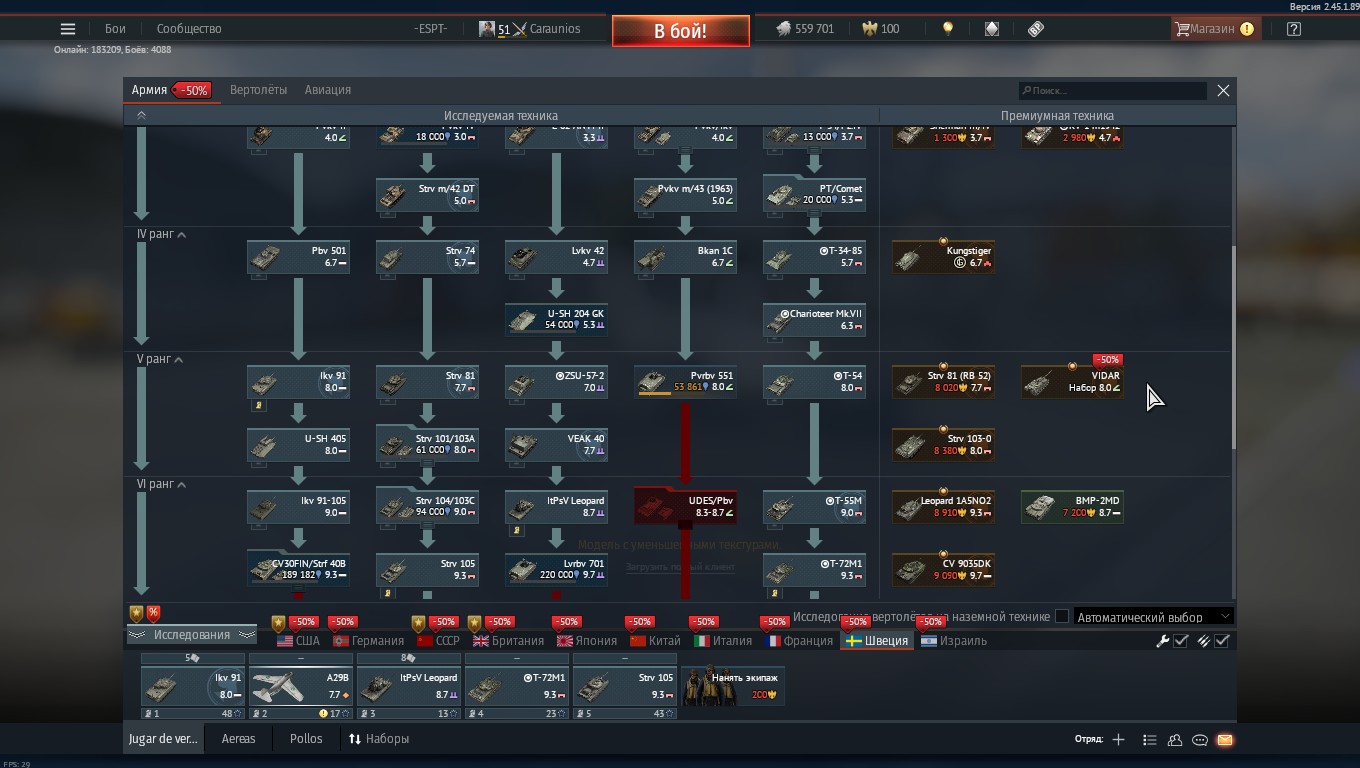The width and height of the screenshot is (1360, 768).
Task: Click the В бой! battle button
Action: click(681, 31)
